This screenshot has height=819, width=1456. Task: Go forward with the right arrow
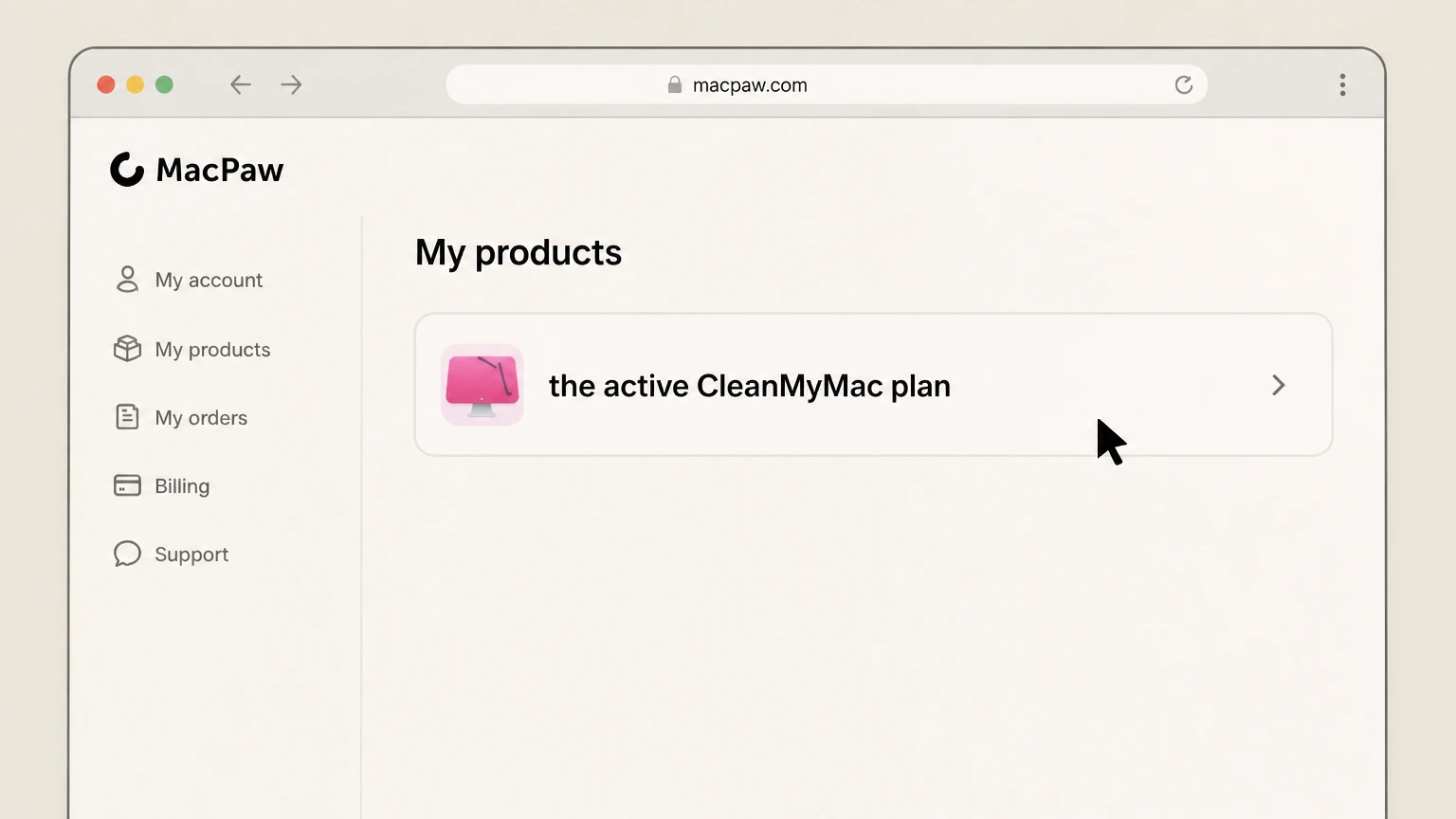pyautogui.click(x=291, y=84)
